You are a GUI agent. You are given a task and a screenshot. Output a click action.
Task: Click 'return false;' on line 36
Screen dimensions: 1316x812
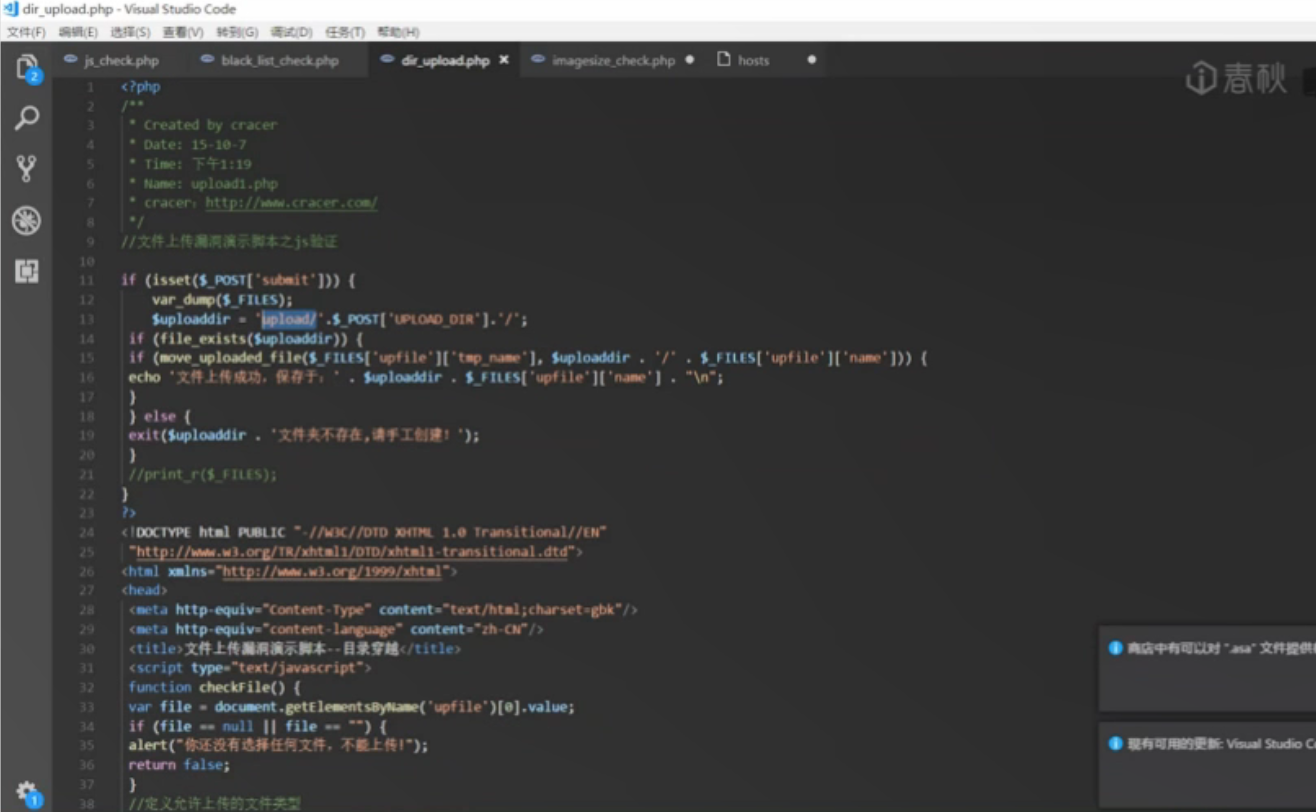click(x=179, y=765)
